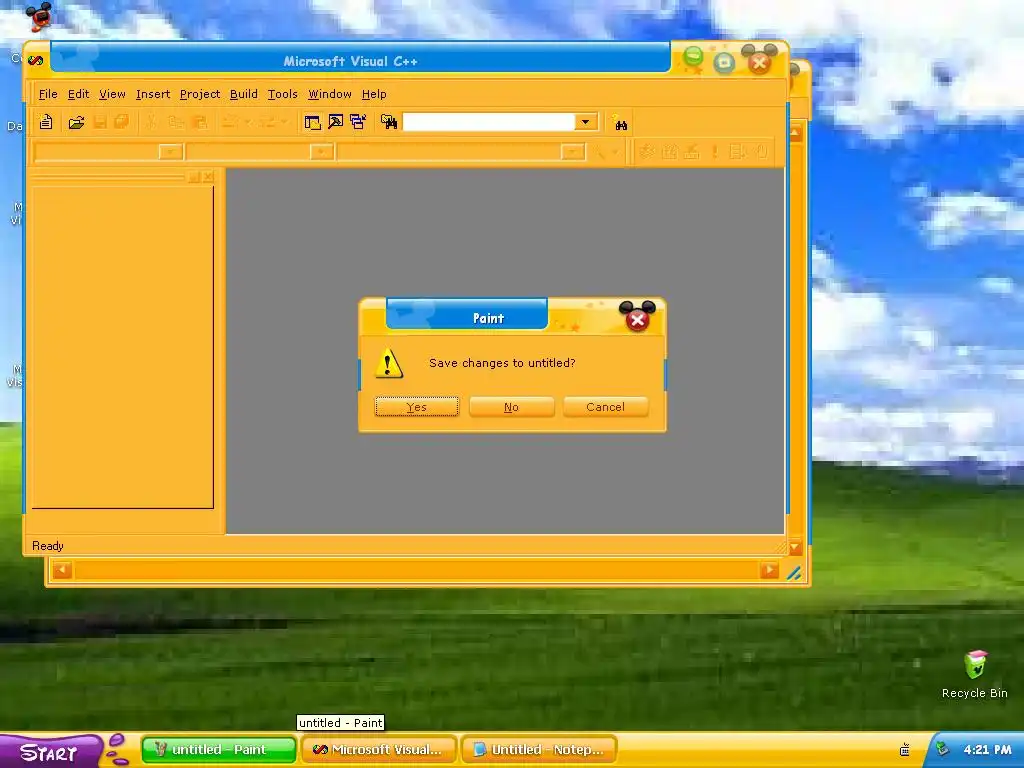Click the grayed Save All icon
The width and height of the screenshot is (1024, 768).
pos(121,122)
